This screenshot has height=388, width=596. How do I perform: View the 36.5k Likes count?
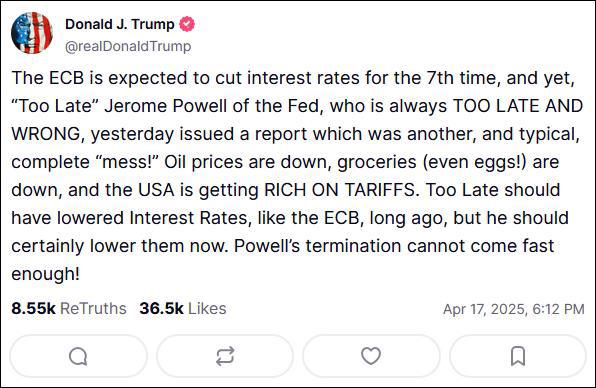[162, 309]
